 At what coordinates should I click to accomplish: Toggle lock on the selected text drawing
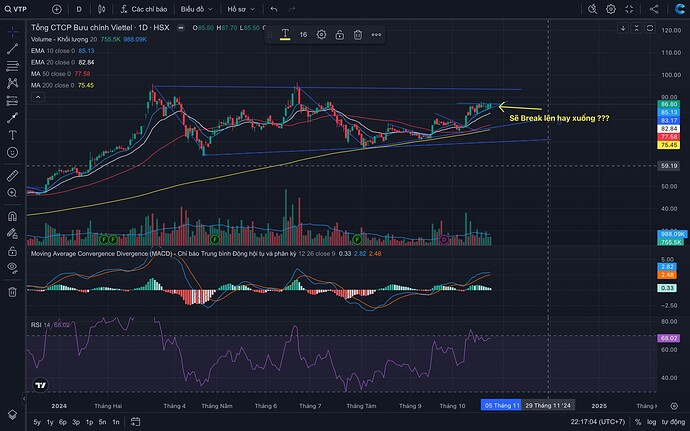click(x=339, y=34)
